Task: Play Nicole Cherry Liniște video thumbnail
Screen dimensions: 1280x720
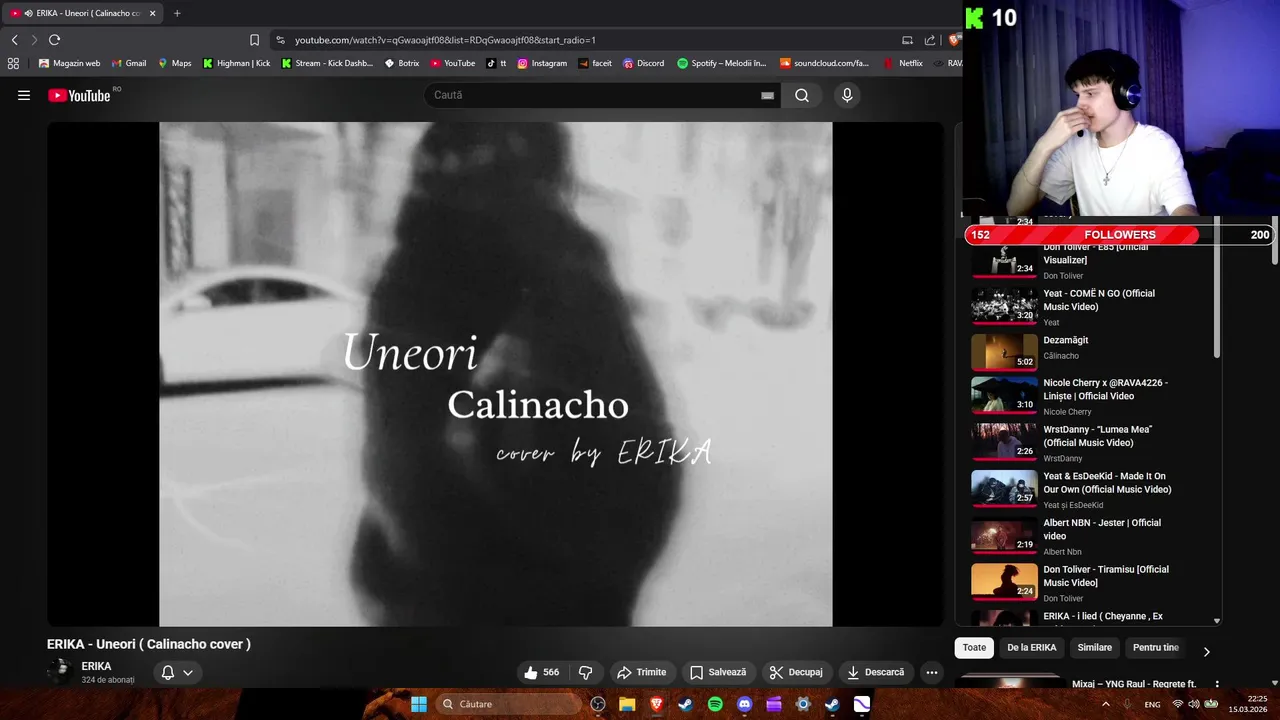Action: pyautogui.click(x=1004, y=394)
